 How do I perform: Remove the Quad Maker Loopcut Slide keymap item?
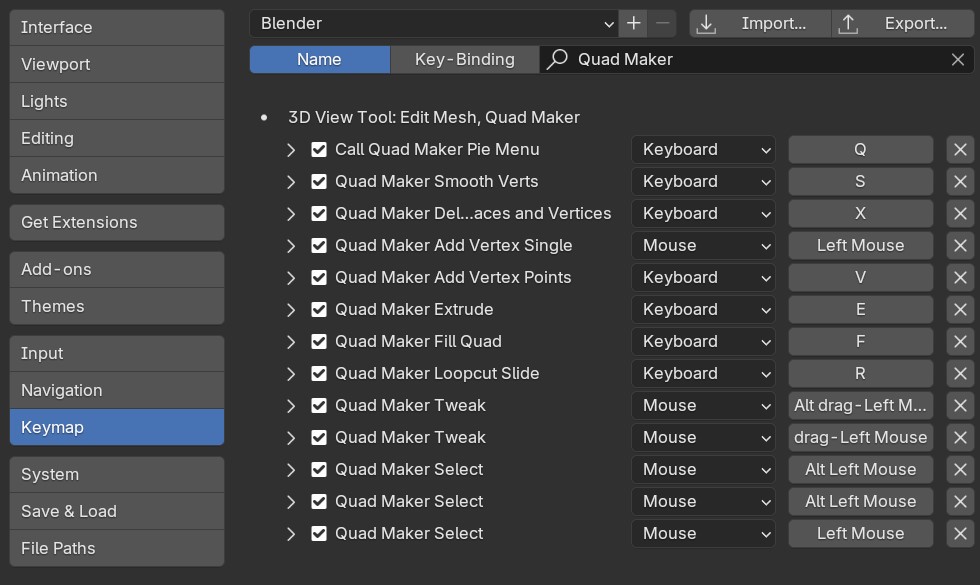(960, 373)
